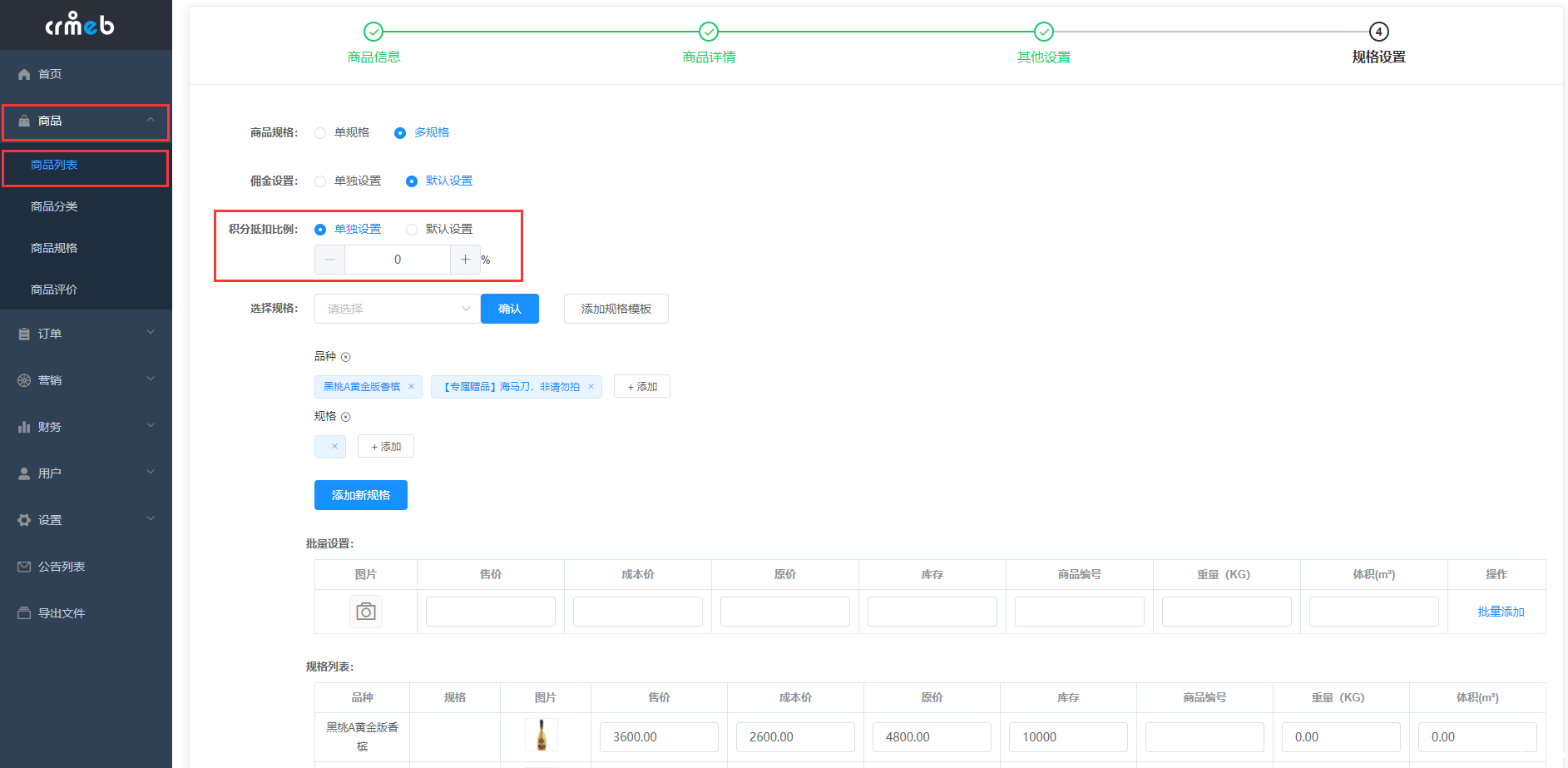Select 单独设置 for 佣金设置
The height and width of the screenshot is (768, 1568).
pyautogui.click(x=320, y=181)
